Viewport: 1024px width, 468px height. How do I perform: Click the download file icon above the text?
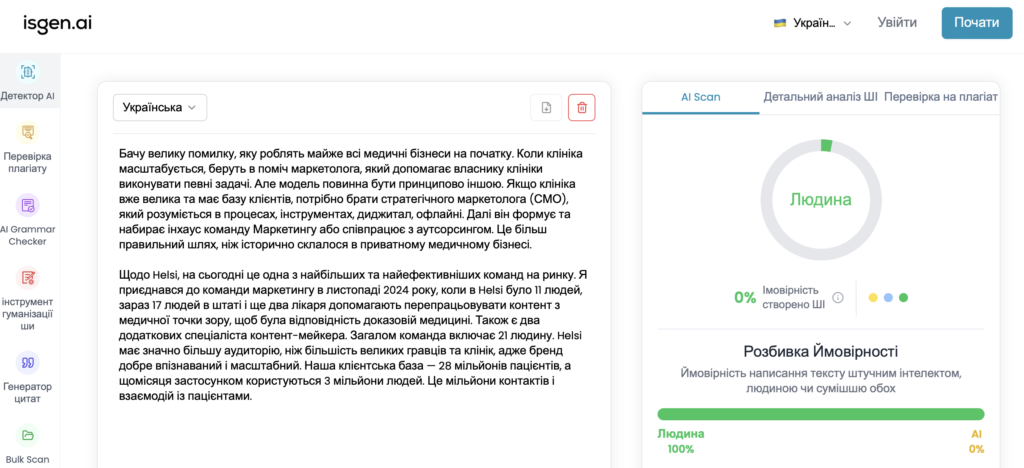click(x=546, y=108)
